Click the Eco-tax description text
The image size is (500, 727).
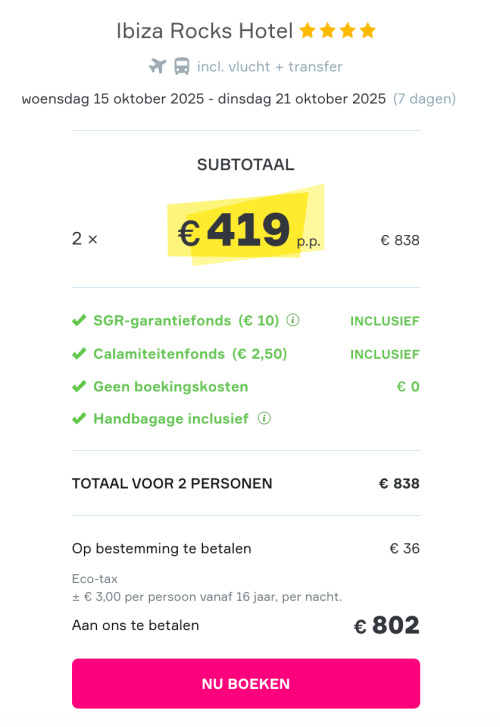207,588
